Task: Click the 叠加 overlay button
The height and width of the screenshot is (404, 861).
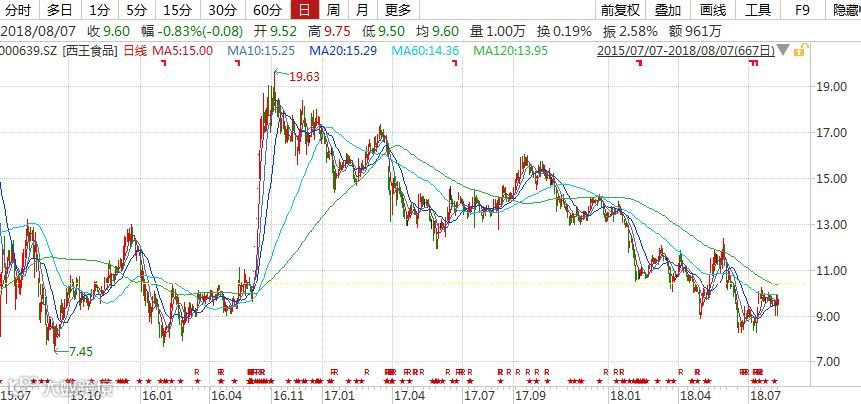Action: coord(668,10)
